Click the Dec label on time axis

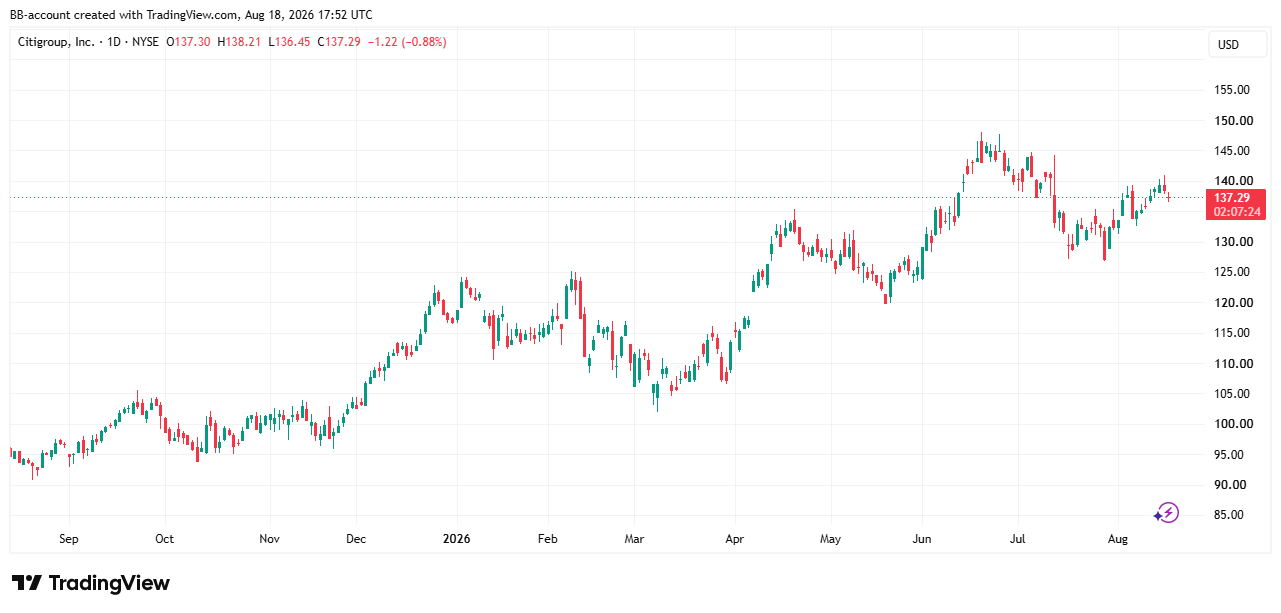point(356,539)
